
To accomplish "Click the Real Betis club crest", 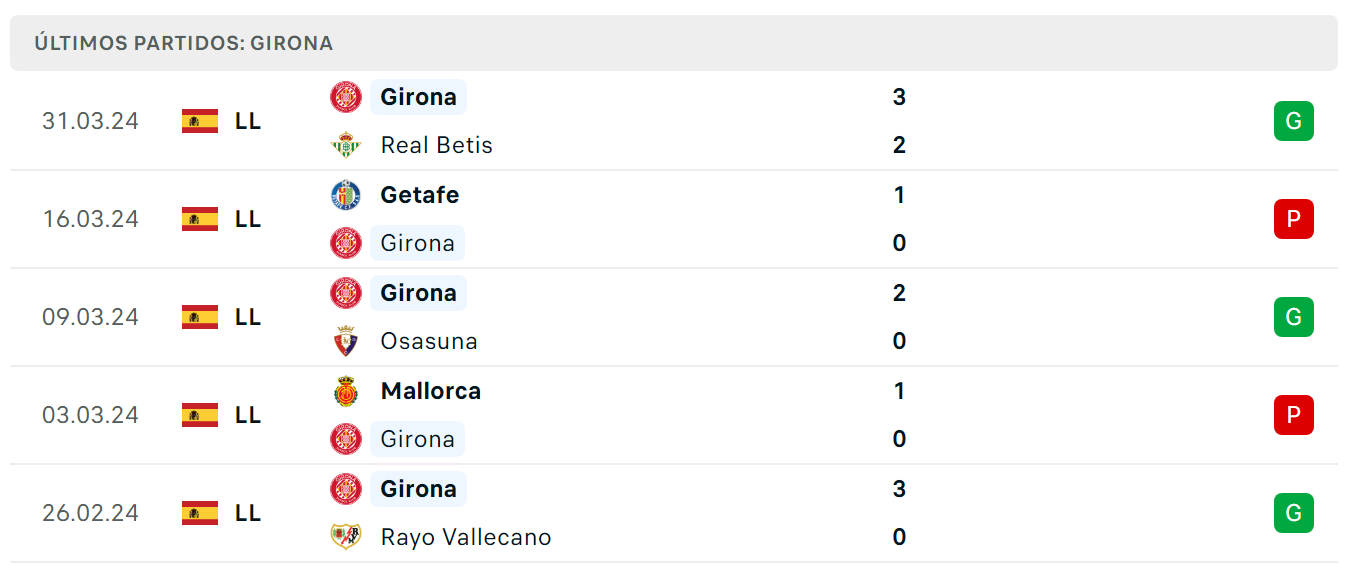I will (x=346, y=145).
